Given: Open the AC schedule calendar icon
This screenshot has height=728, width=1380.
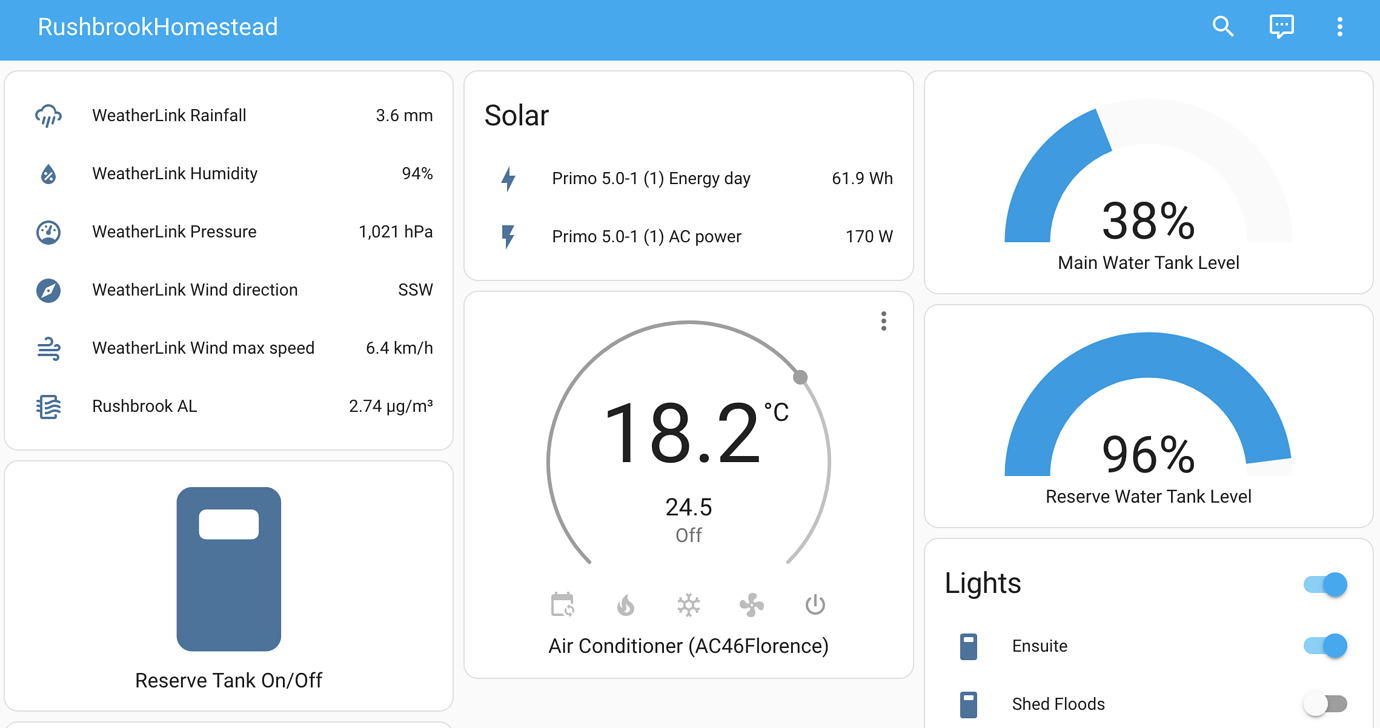Looking at the screenshot, I should click(x=562, y=604).
